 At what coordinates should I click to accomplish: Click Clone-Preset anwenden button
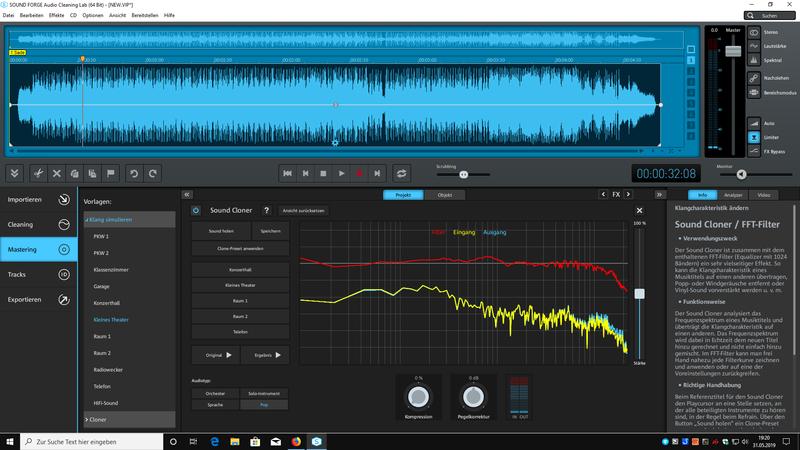coord(240,248)
